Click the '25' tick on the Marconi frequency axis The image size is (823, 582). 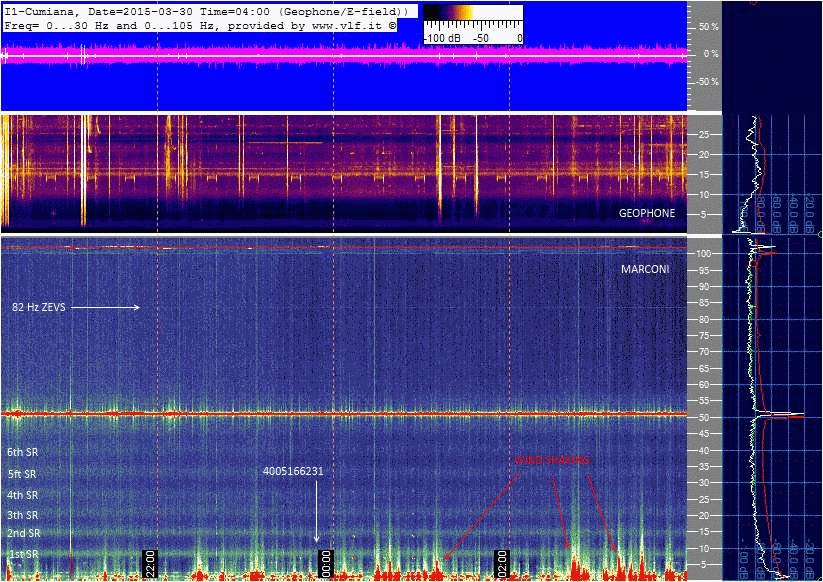[704, 500]
